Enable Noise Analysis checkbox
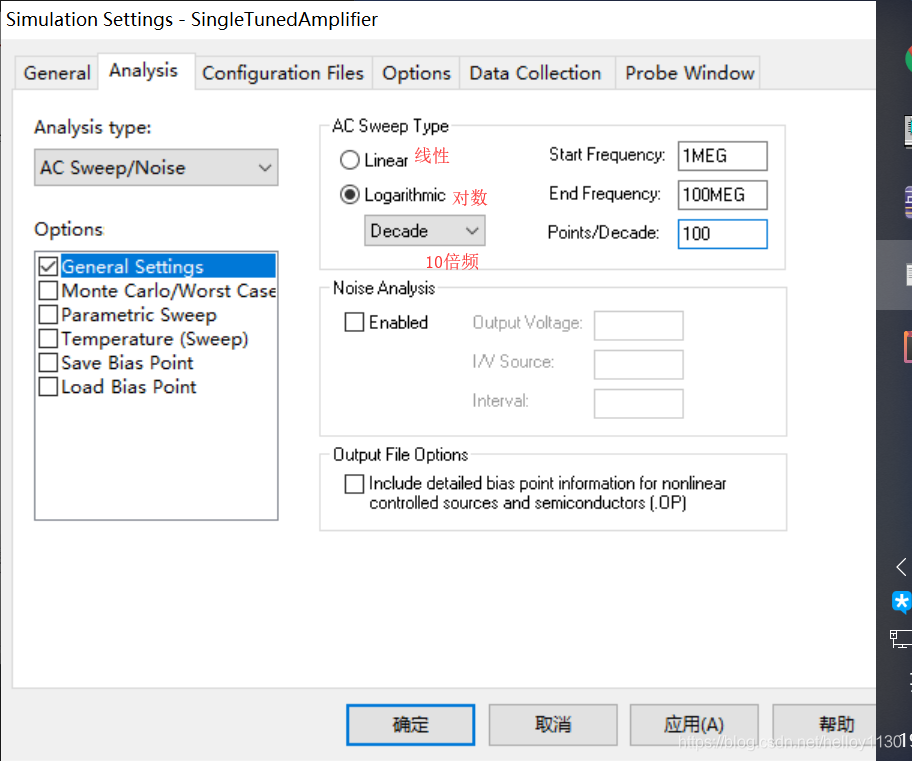 (354, 322)
